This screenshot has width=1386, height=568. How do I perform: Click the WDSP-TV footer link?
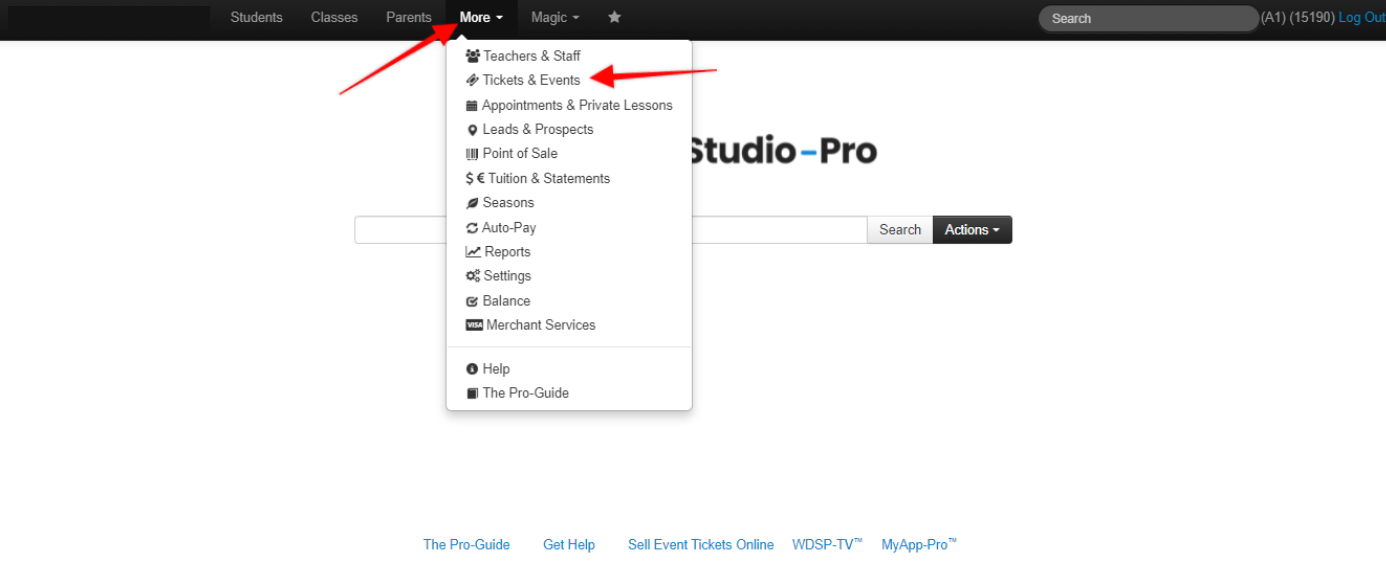pos(827,545)
